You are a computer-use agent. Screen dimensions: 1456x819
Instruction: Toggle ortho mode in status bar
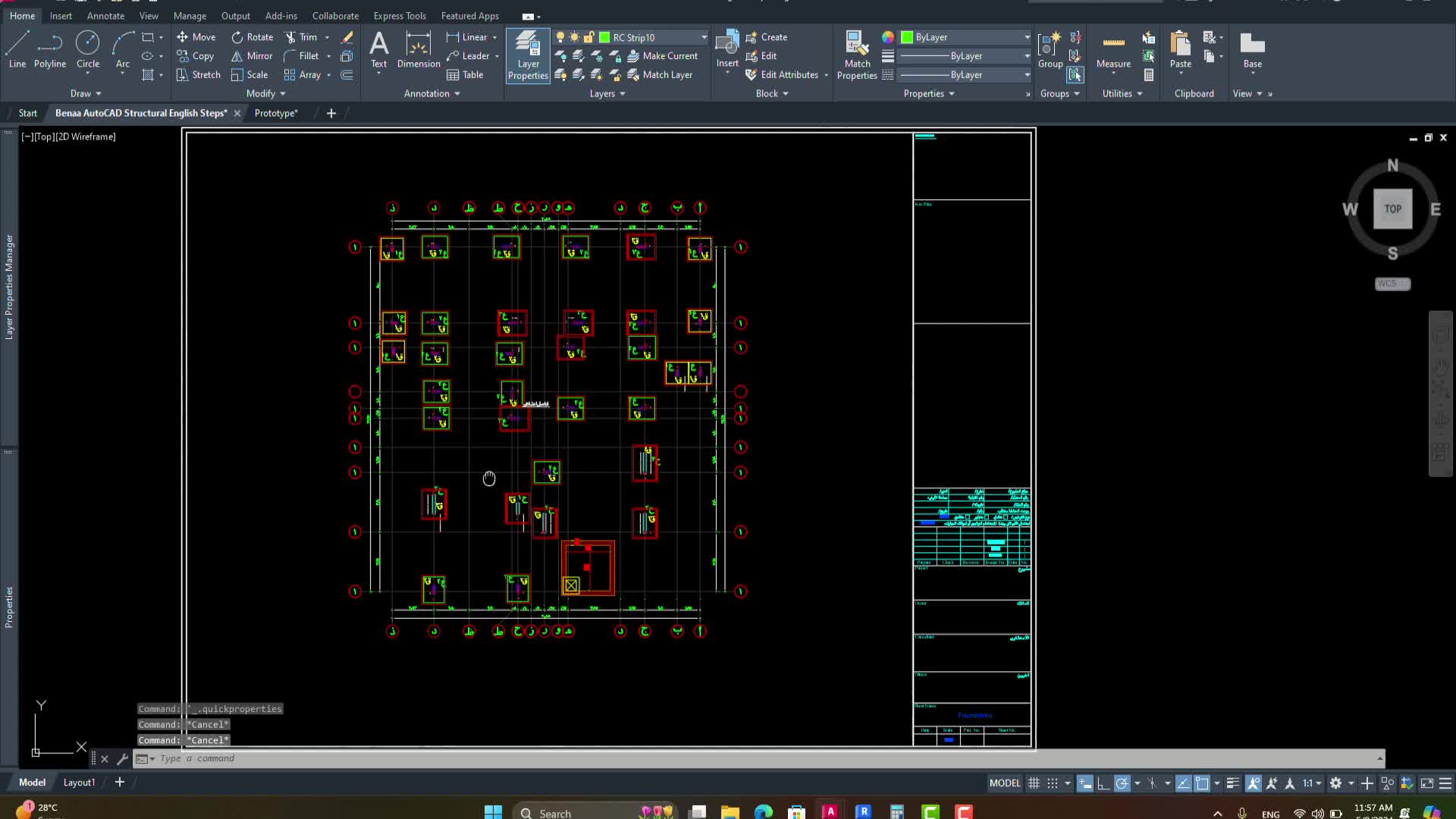tap(1103, 783)
